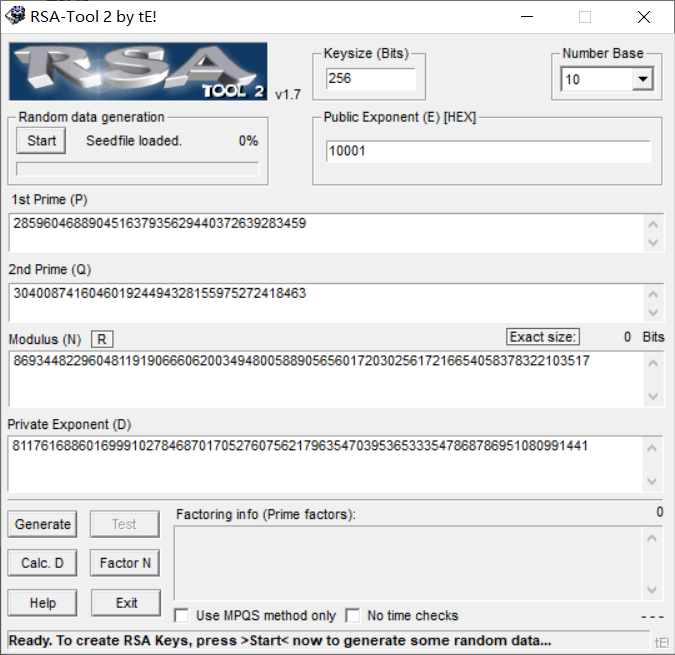Click the Number Base combo box value 10
The height and width of the screenshot is (655, 675).
597,79
